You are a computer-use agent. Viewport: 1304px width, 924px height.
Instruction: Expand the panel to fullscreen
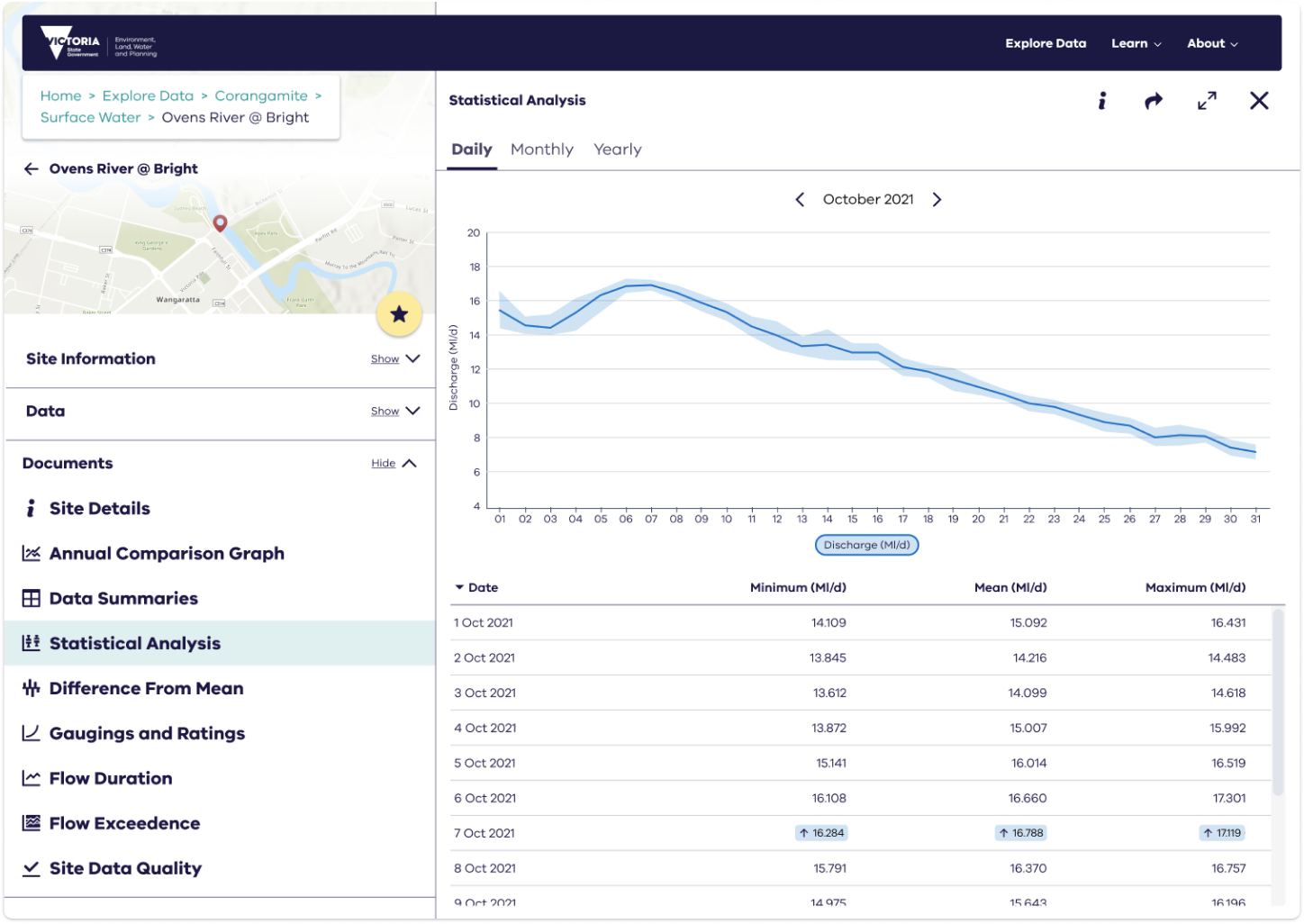tap(1207, 101)
